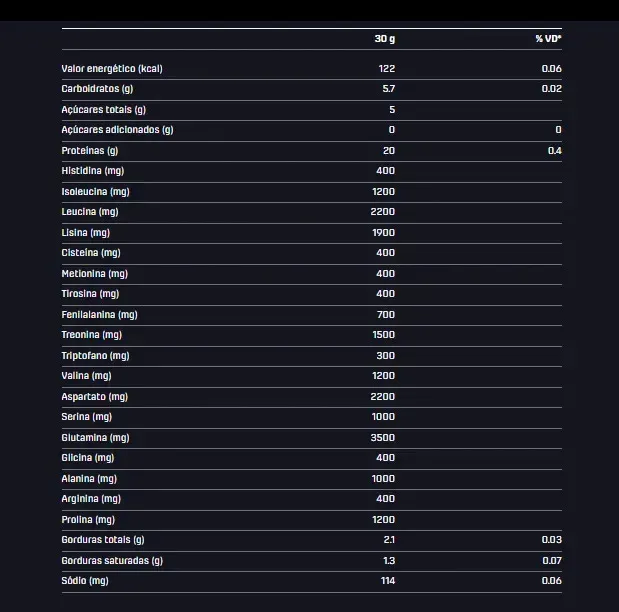
Task: Select Gorduras saturadas percent value 0.07
Action: (x=552, y=561)
